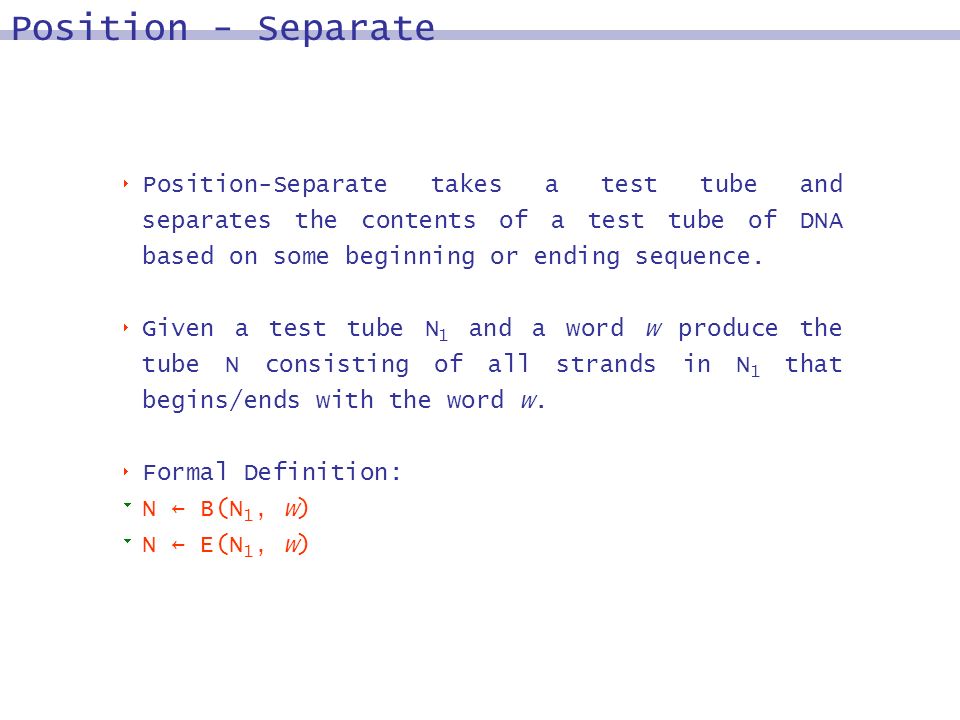Image resolution: width=960 pixels, height=720 pixels.
Task: Click the word 'Separate' in the title
Action: click(x=346, y=28)
